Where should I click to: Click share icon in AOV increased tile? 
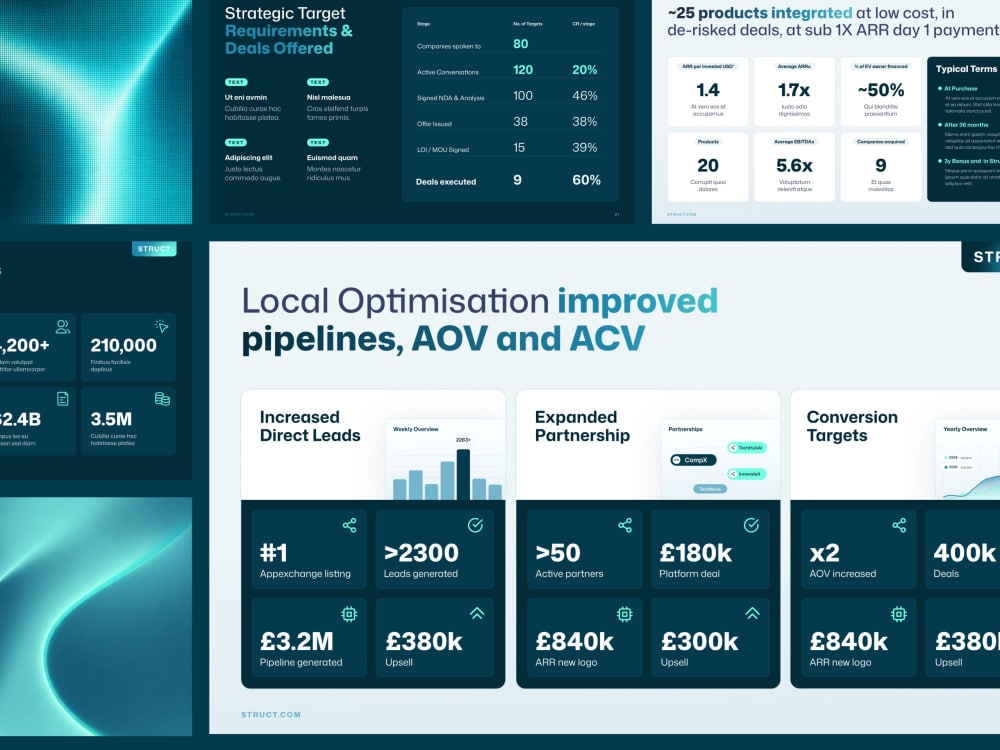tap(899, 526)
